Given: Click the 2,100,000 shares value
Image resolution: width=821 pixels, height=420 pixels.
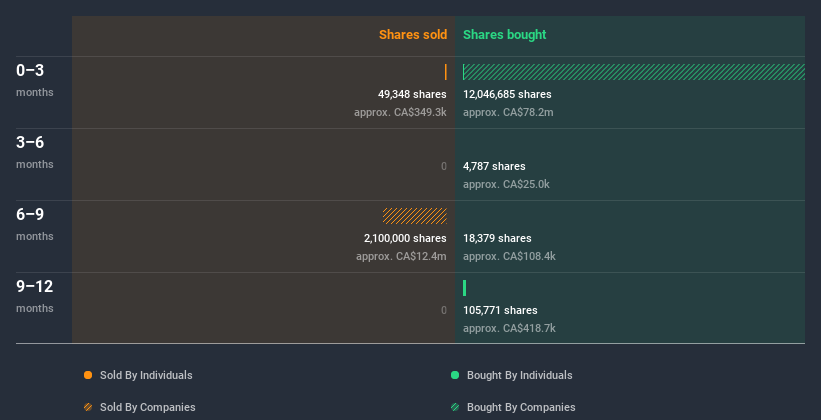Looking at the screenshot, I should click(x=405, y=238).
